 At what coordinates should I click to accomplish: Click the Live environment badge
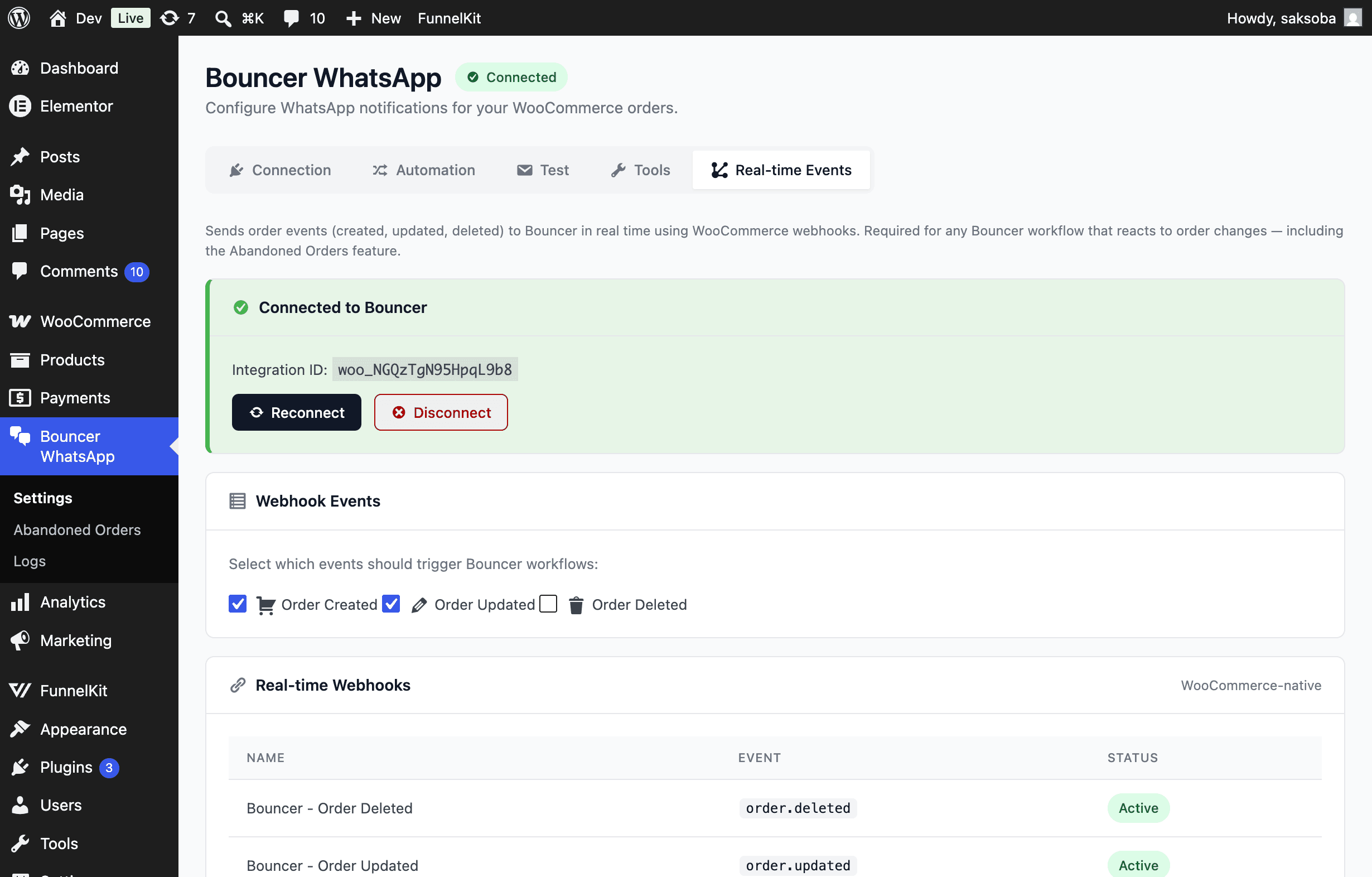(x=131, y=18)
